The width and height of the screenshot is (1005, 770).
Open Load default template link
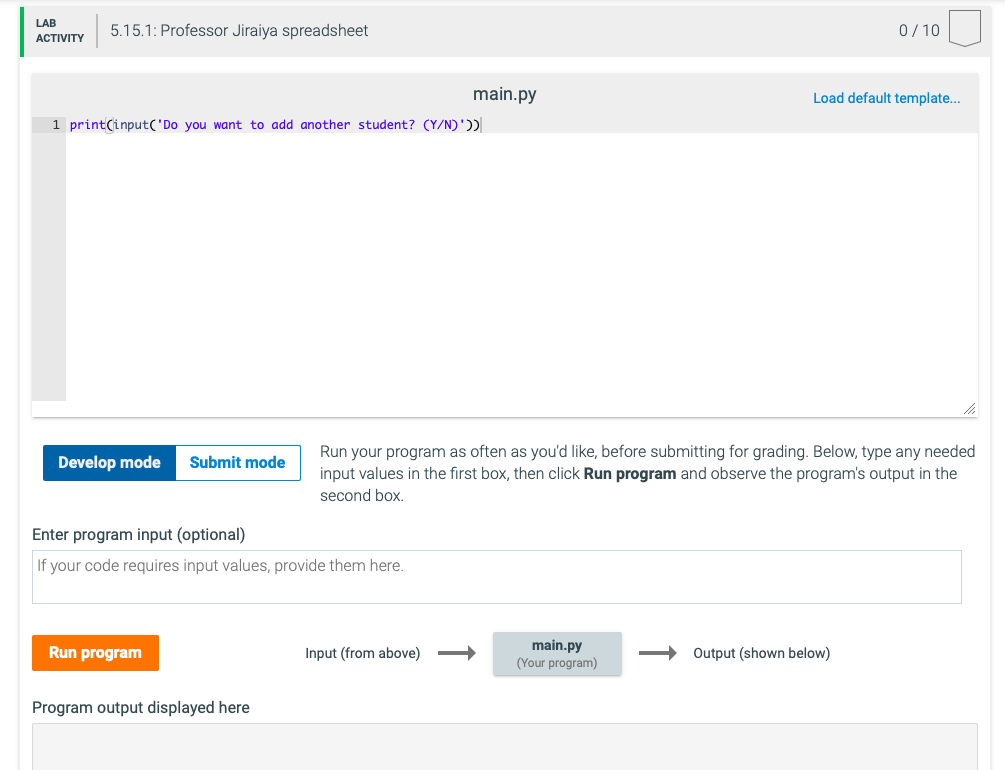[x=886, y=98]
